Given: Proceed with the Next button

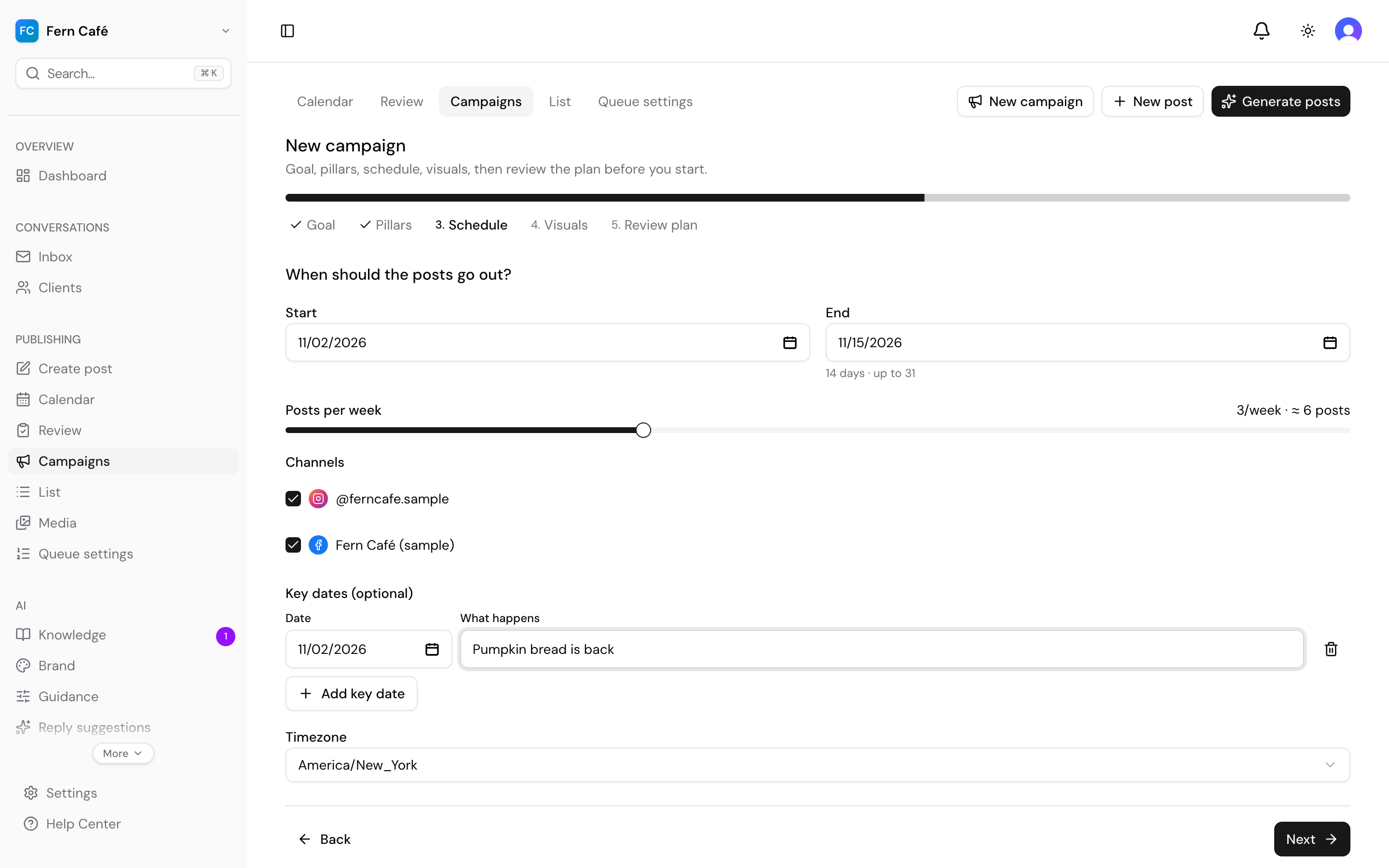Looking at the screenshot, I should tap(1311, 839).
